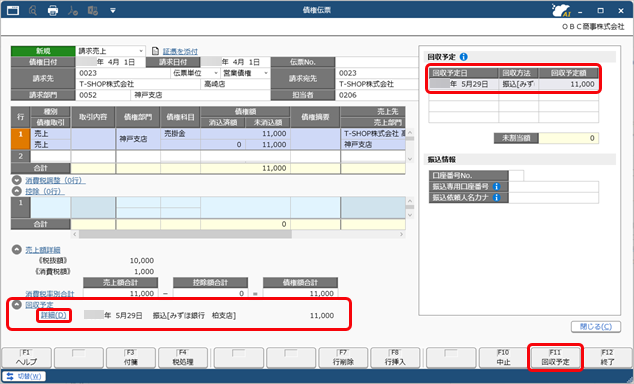The height and width of the screenshot is (384, 634).
Task: Click the info icon next to 回収予定 heading
Action: point(464,57)
